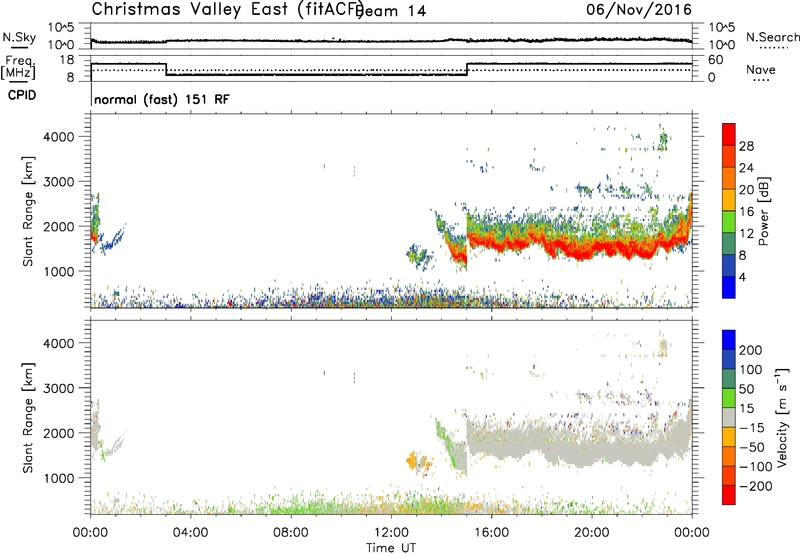Choose the orange power swatch between 20 and 24

(729, 178)
